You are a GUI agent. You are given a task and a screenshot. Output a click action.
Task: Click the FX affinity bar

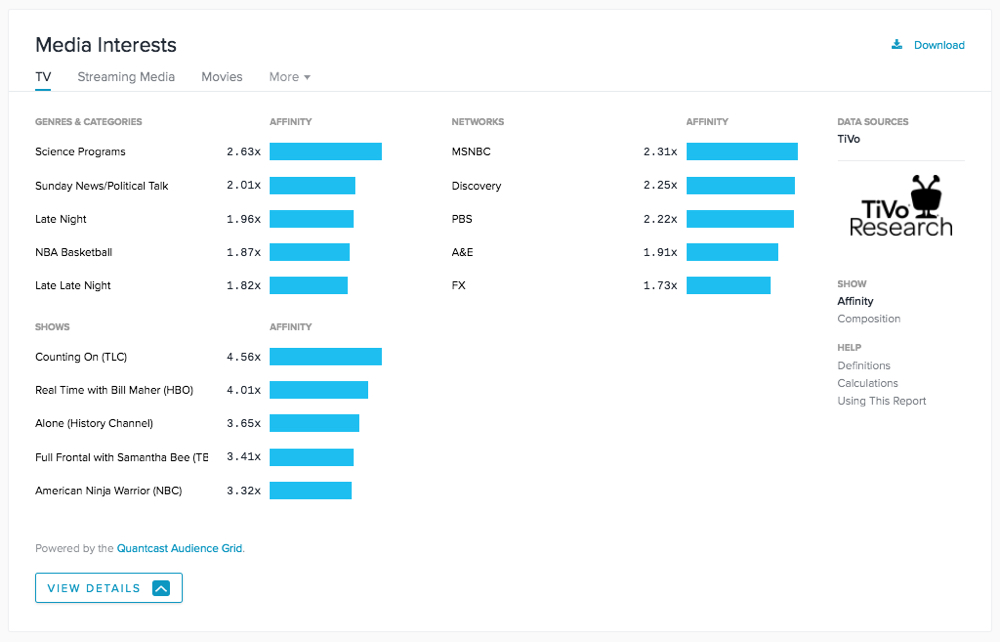(x=728, y=285)
